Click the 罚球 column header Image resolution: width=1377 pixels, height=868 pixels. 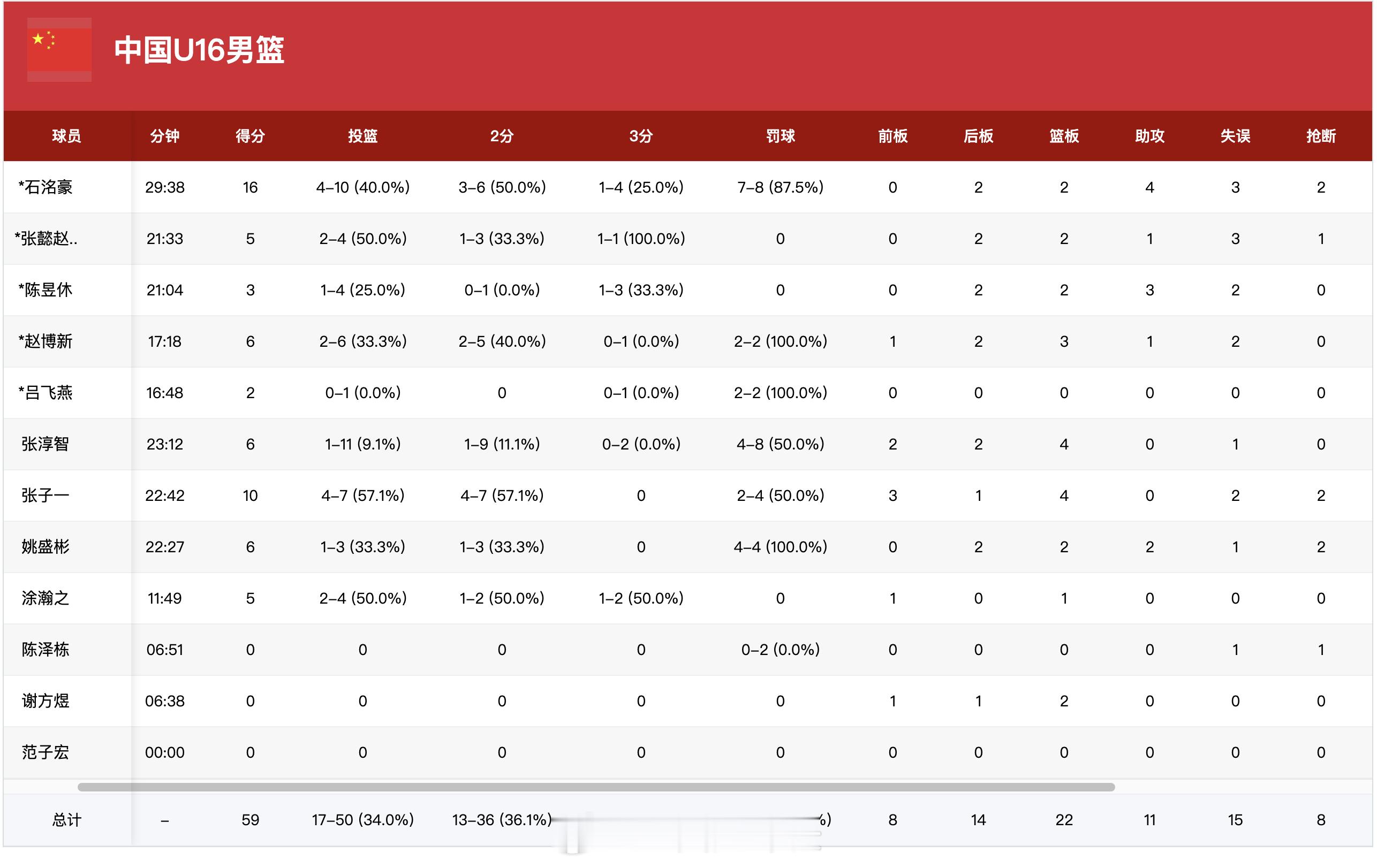(781, 136)
